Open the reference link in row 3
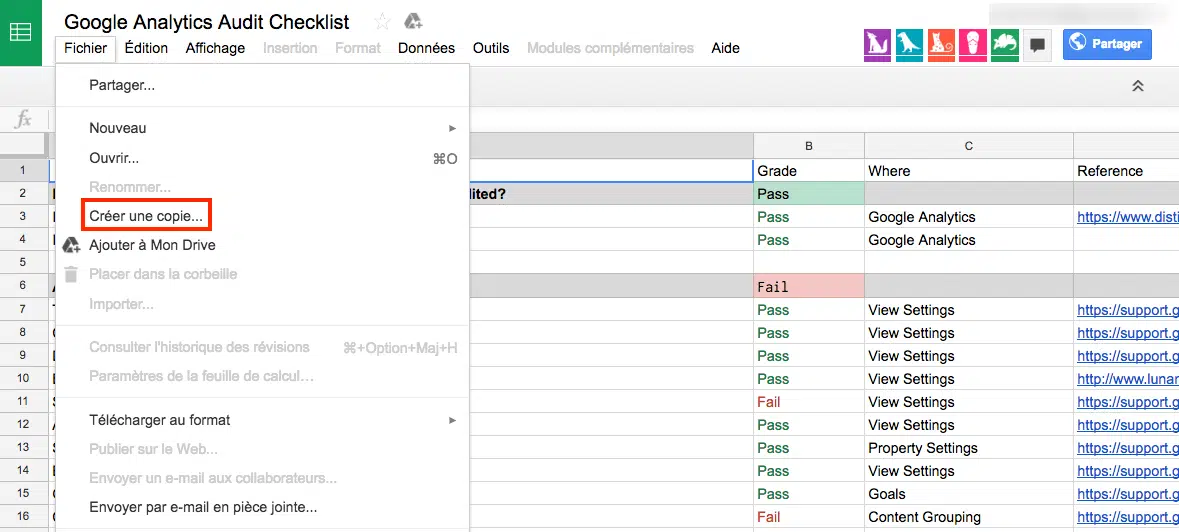The height and width of the screenshot is (532, 1179). pyautogui.click(x=1127, y=217)
